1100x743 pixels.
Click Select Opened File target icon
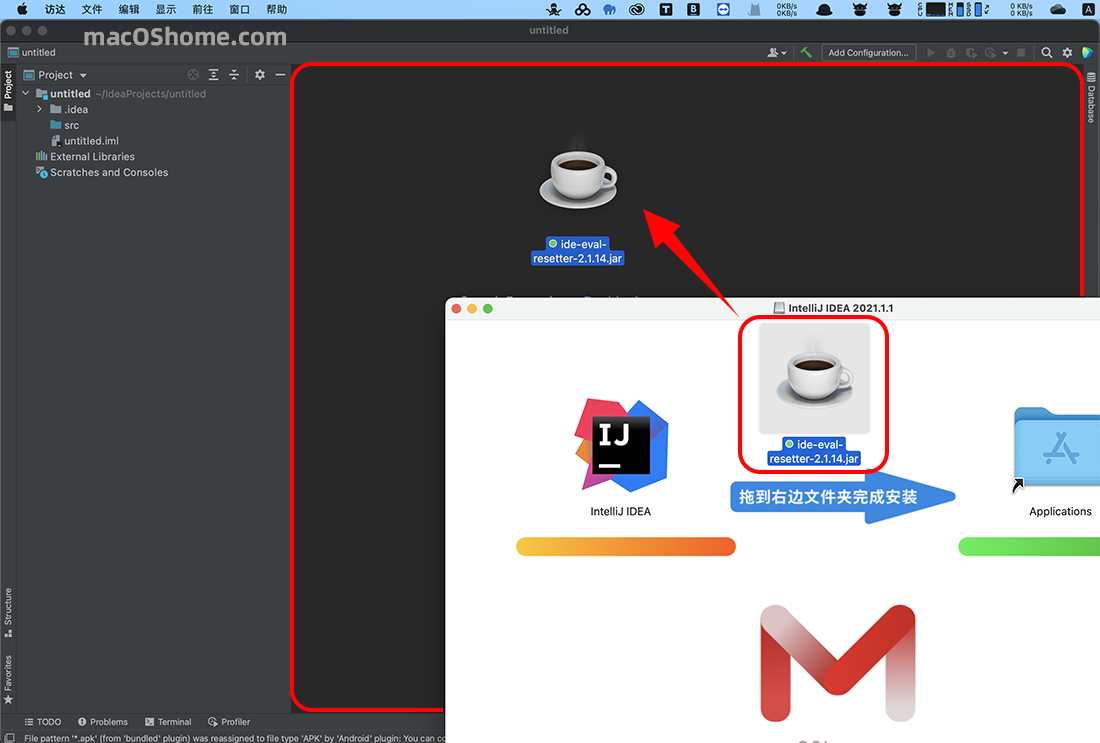(x=193, y=75)
